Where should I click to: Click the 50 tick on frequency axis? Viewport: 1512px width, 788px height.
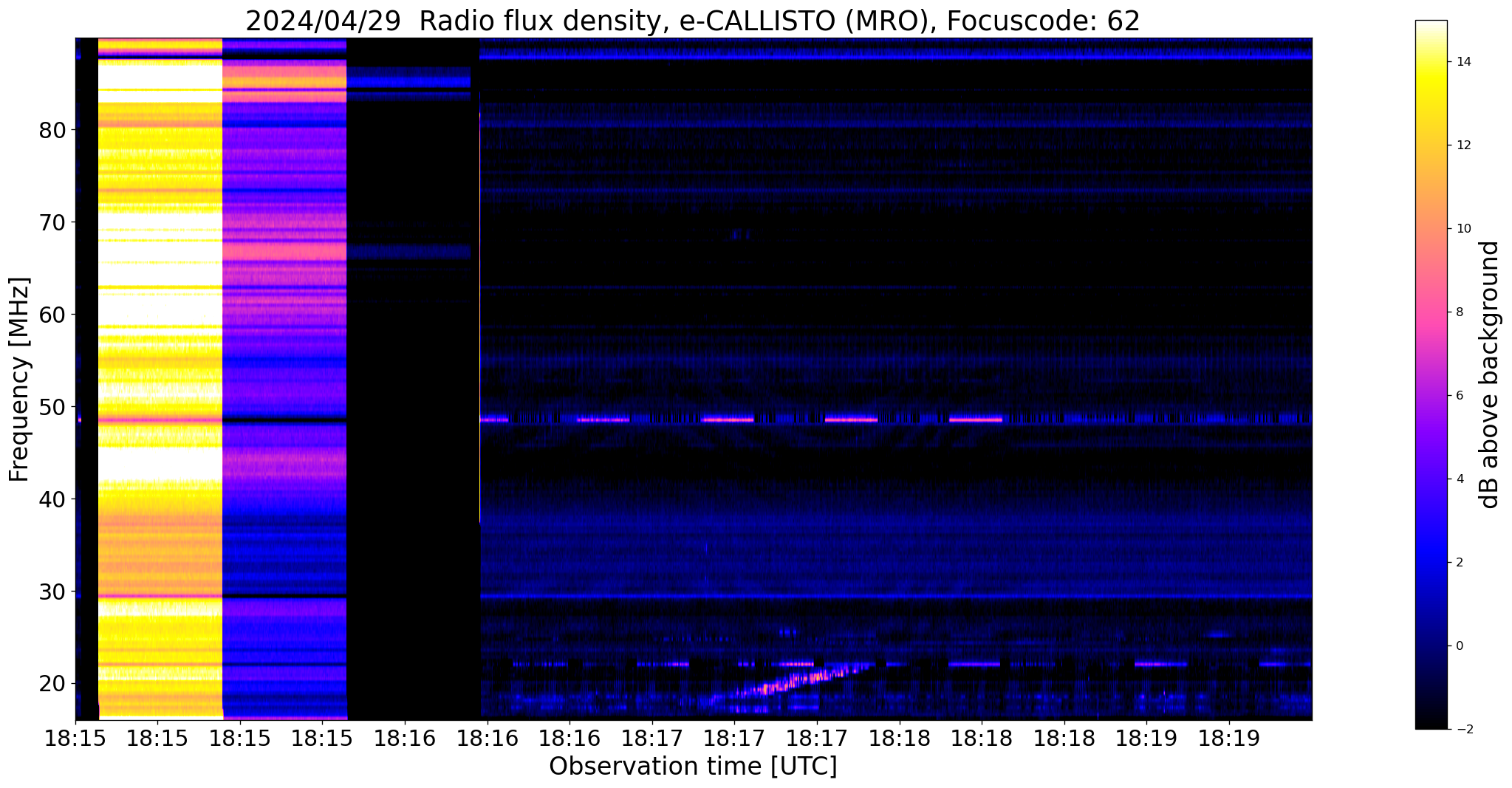52,407
